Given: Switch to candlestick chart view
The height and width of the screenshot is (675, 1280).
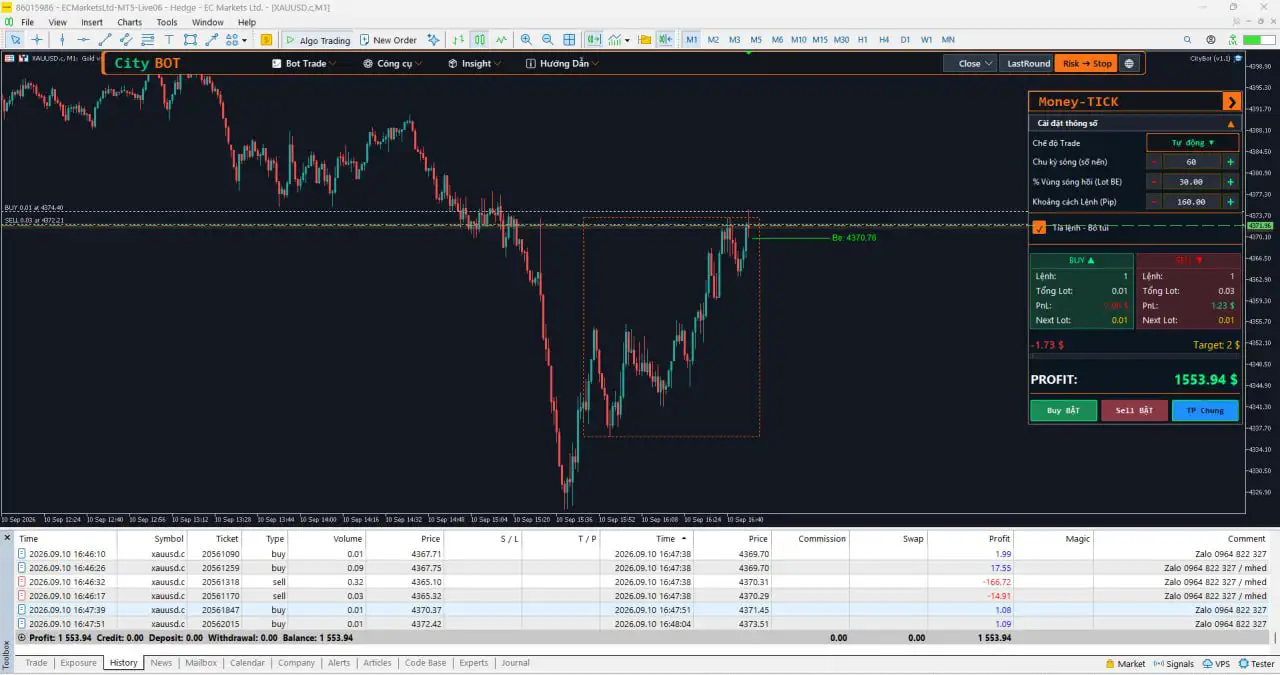Looking at the screenshot, I should pyautogui.click(x=479, y=40).
